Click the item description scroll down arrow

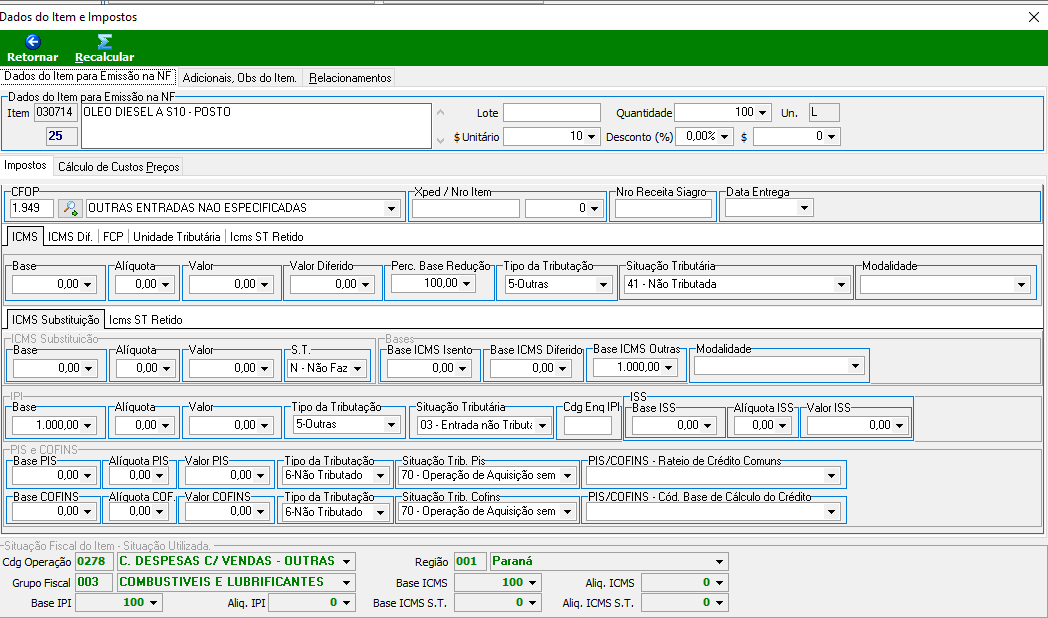point(440,140)
